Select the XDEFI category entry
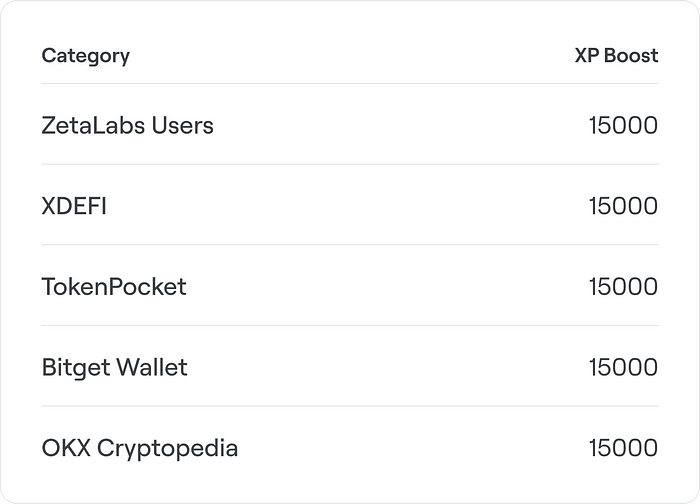The height and width of the screenshot is (504, 700). point(74,206)
